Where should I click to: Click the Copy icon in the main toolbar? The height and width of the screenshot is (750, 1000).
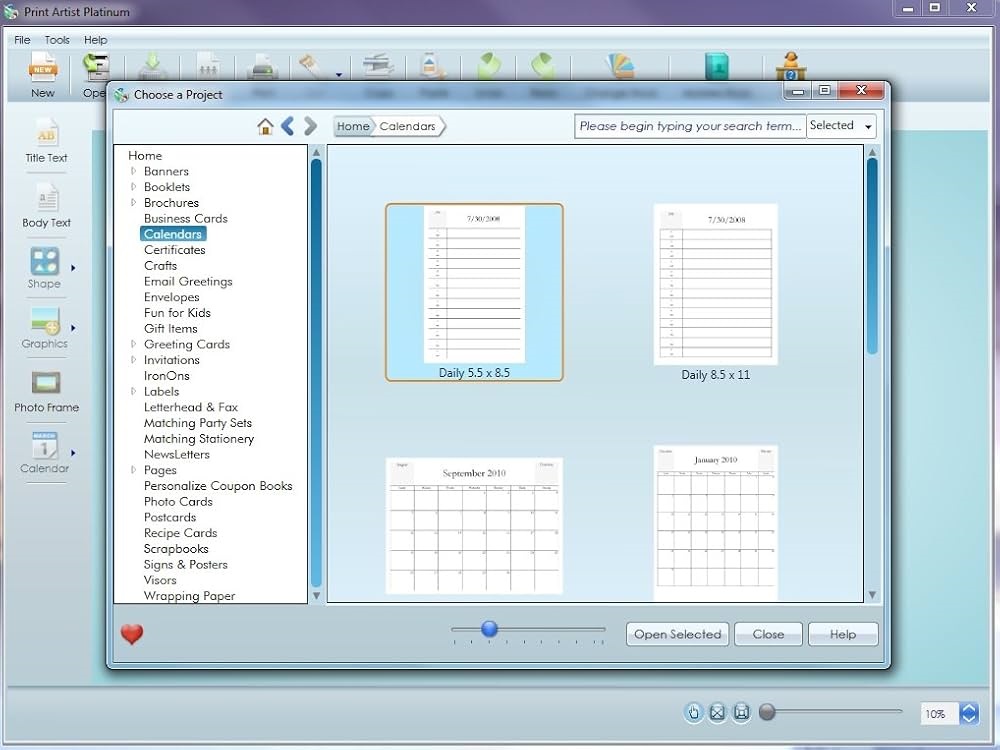(379, 66)
